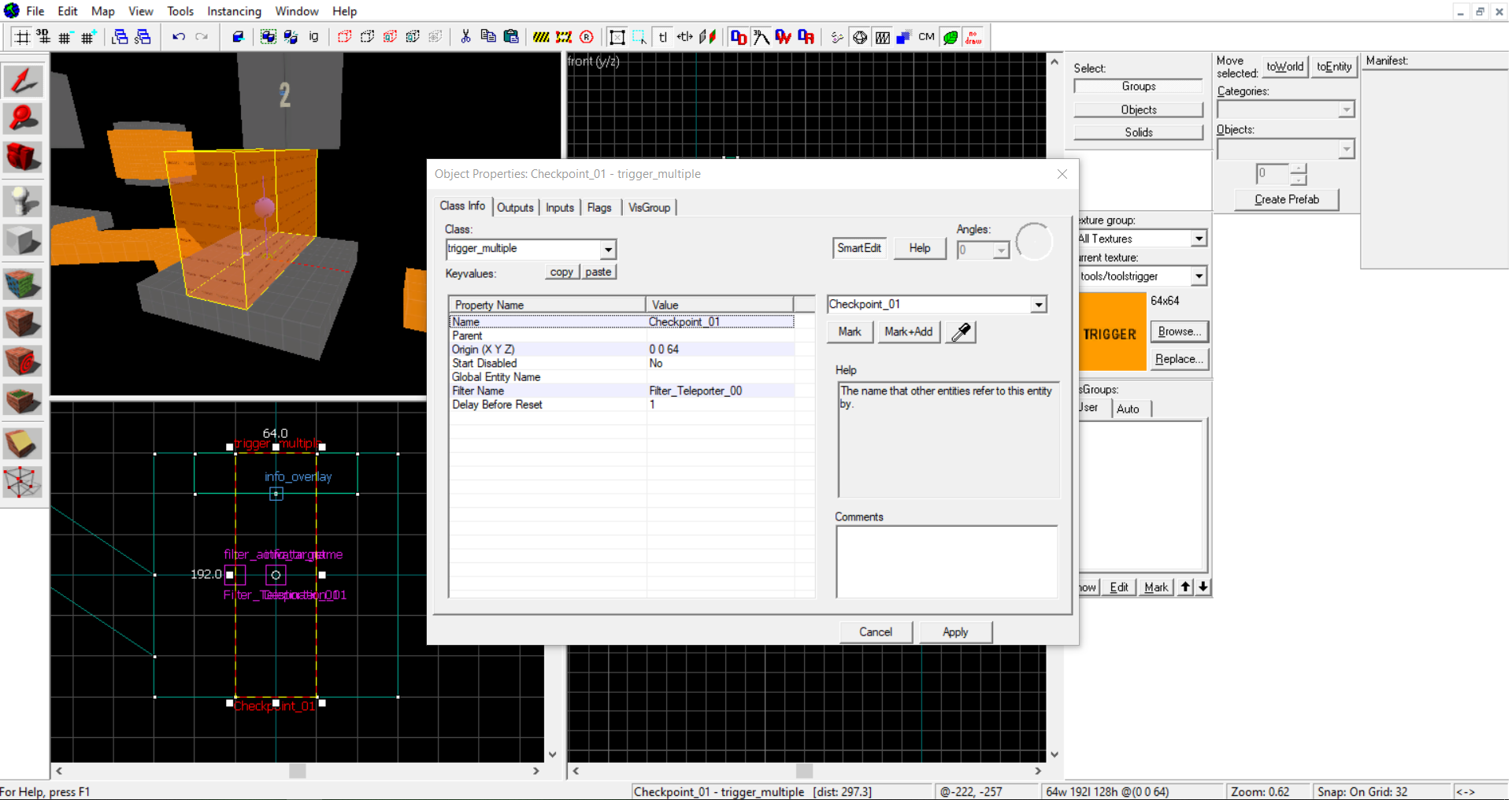Open the Instancing menu
Viewport: 1512px width, 800px height.
[234, 11]
